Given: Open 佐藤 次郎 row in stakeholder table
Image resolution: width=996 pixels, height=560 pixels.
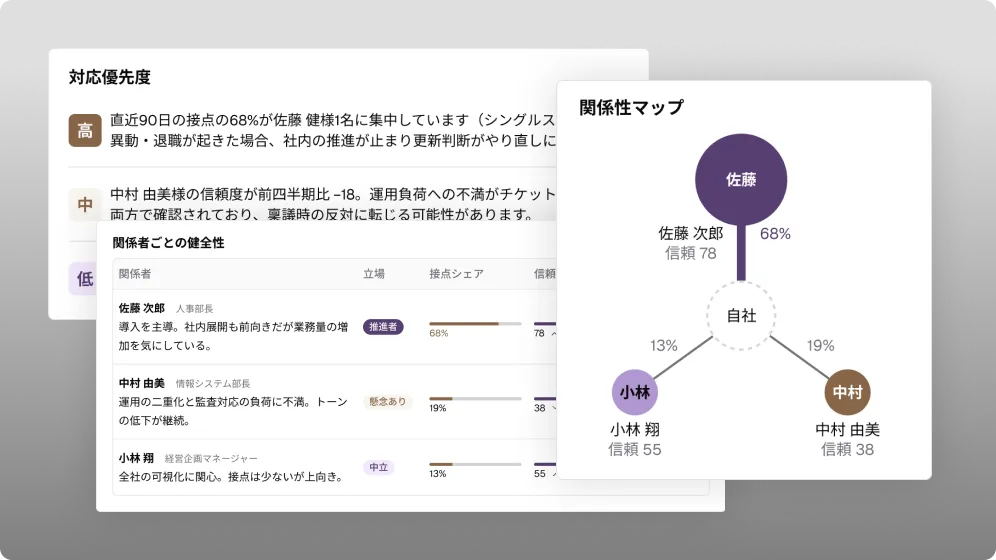Looking at the screenshot, I should (x=335, y=327).
